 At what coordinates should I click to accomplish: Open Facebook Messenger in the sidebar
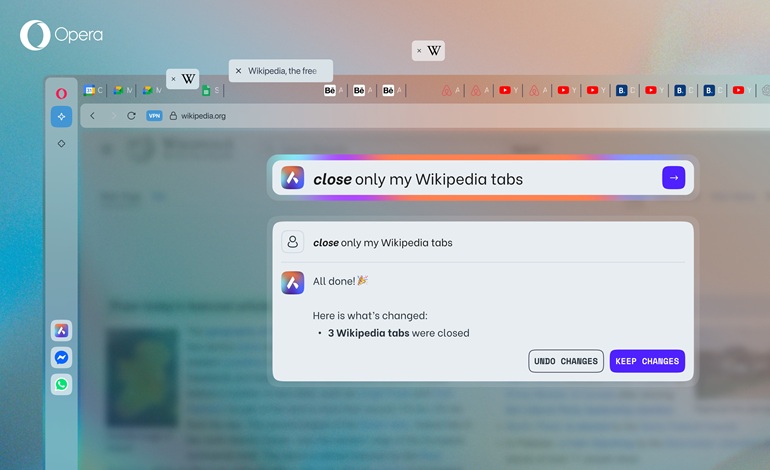point(61,358)
